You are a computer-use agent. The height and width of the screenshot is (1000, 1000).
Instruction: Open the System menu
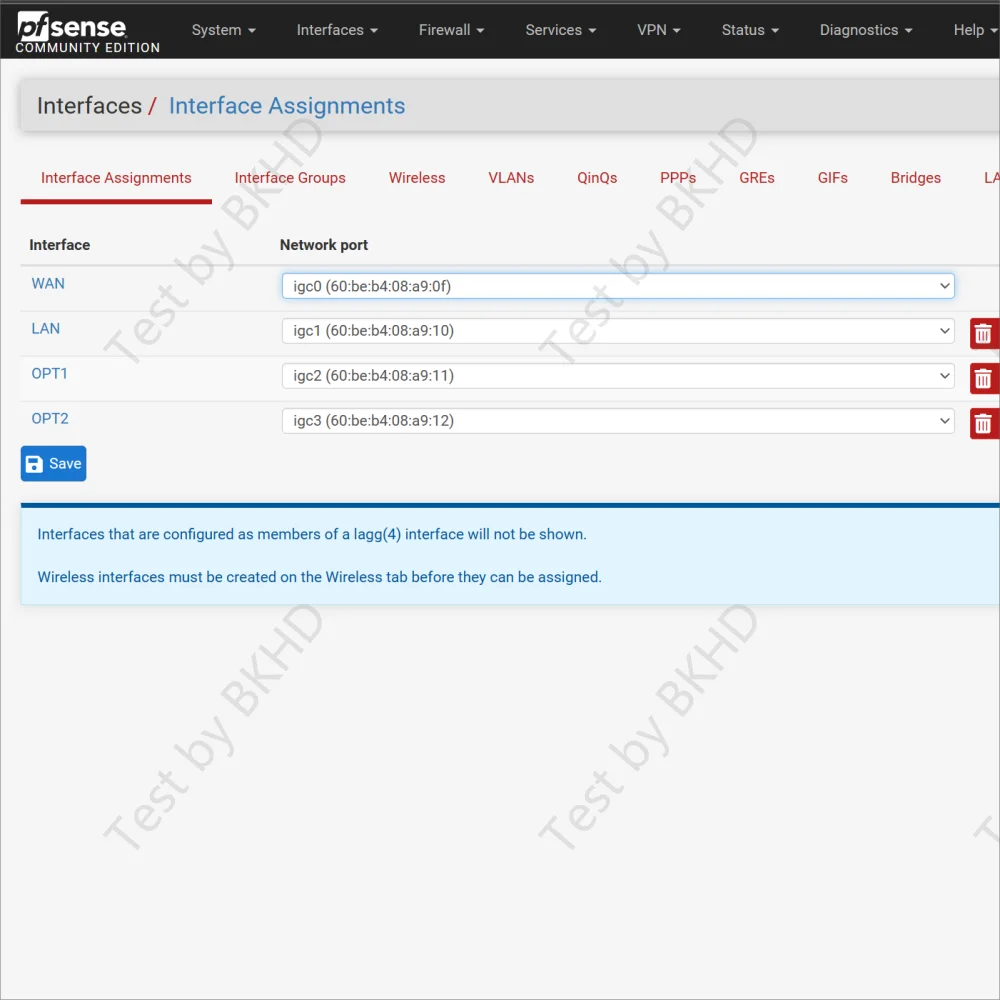point(223,30)
